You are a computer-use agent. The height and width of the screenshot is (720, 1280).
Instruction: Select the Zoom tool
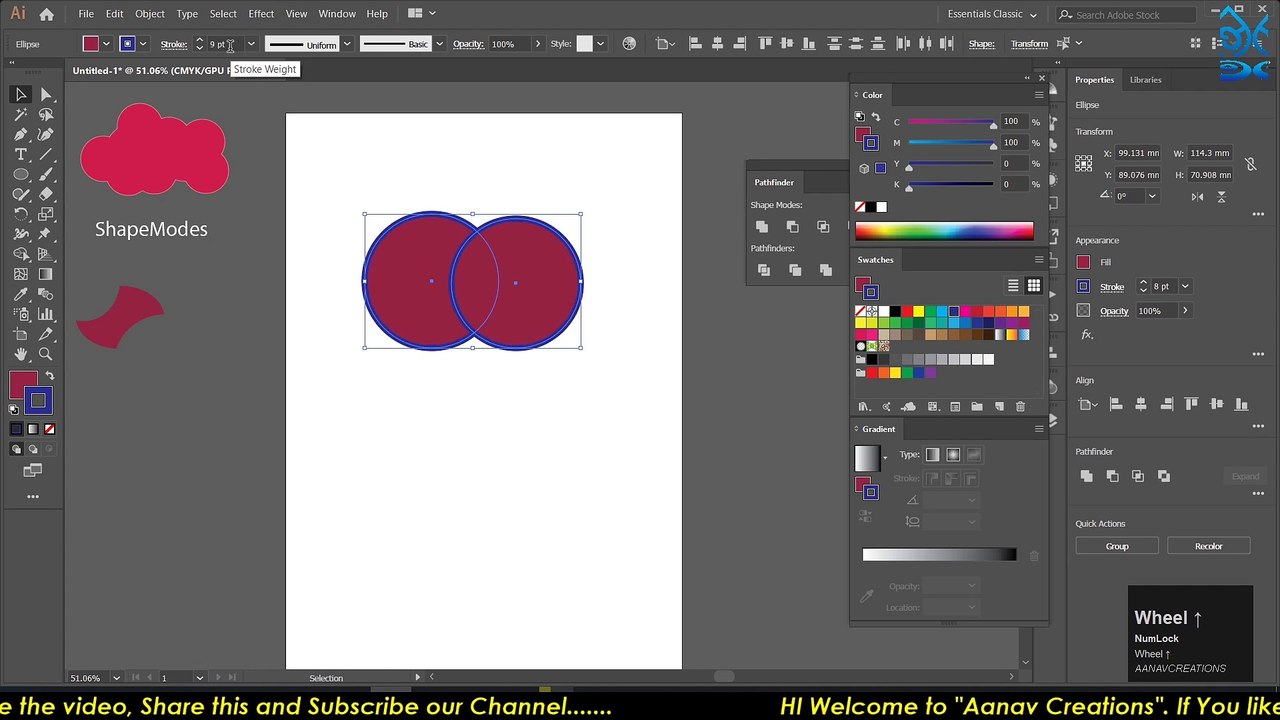click(x=45, y=354)
